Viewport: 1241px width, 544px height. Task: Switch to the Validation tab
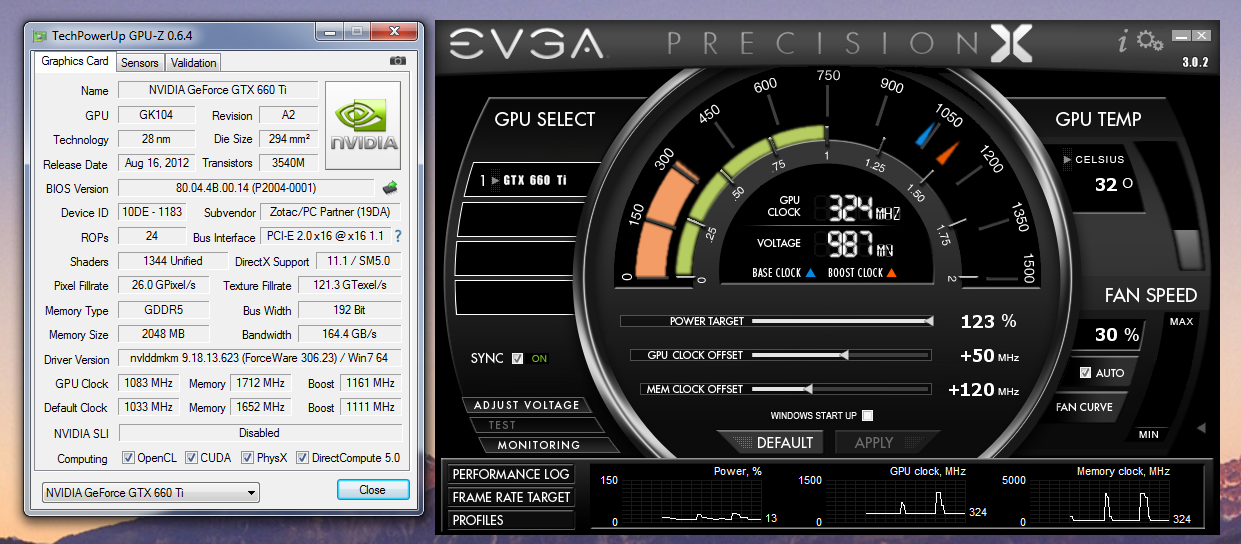(x=194, y=62)
